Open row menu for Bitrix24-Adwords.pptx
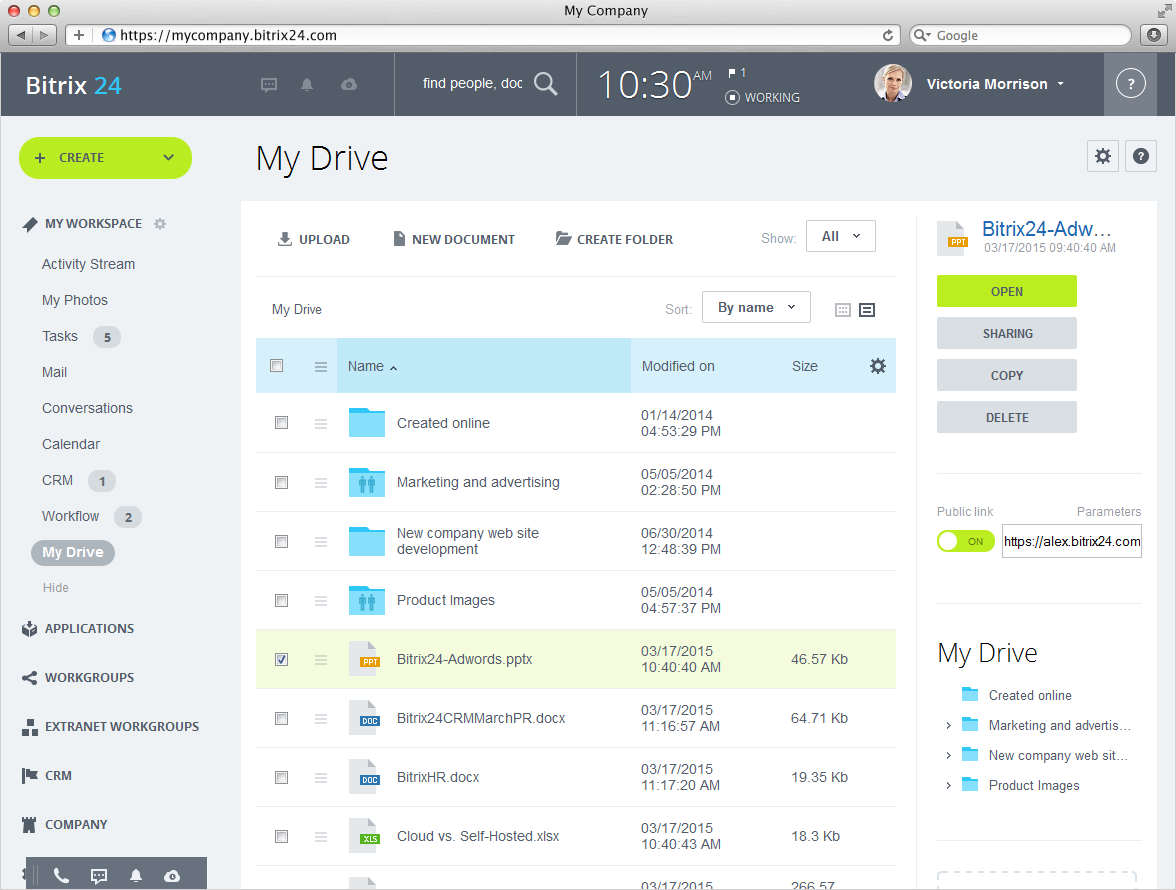1176x890 pixels. pyautogui.click(x=321, y=660)
